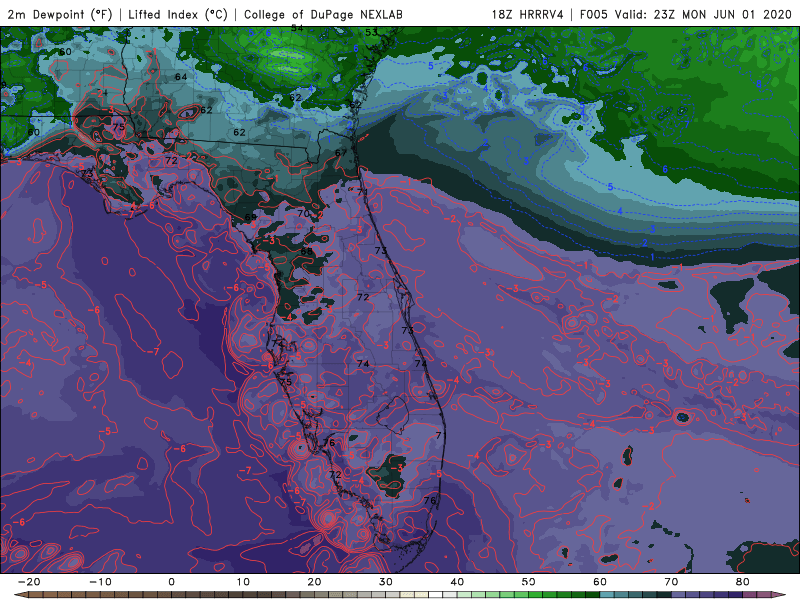Viewport: 800px width, 600px height.
Task: Click the 40 label on the color scale
Action: coord(457,582)
